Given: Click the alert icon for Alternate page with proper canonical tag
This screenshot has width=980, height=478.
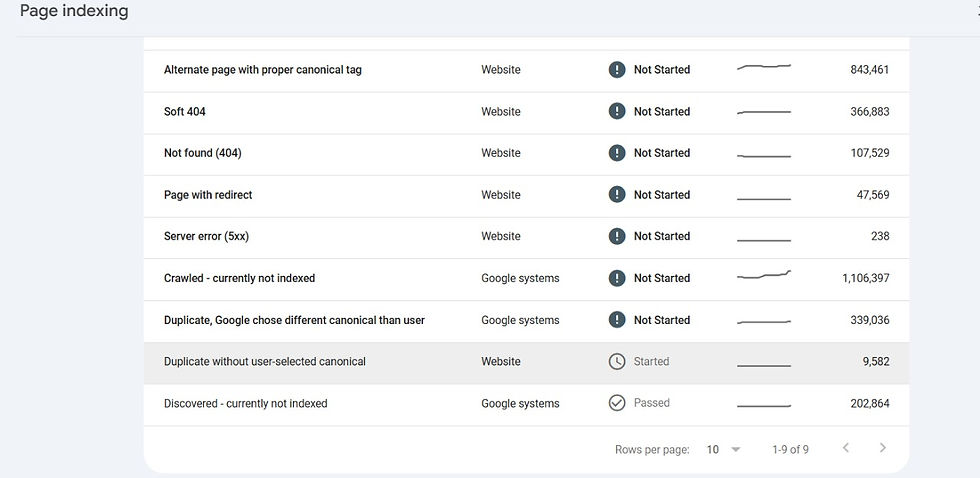Looking at the screenshot, I should 617,70.
